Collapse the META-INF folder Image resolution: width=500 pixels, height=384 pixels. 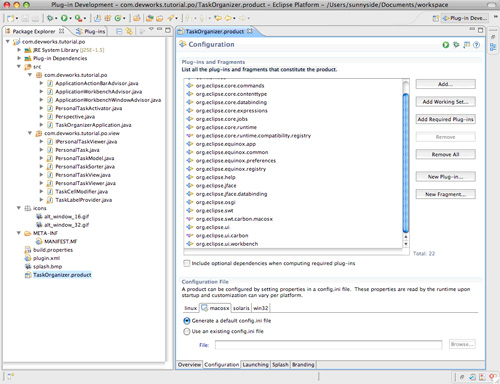[x=19, y=233]
